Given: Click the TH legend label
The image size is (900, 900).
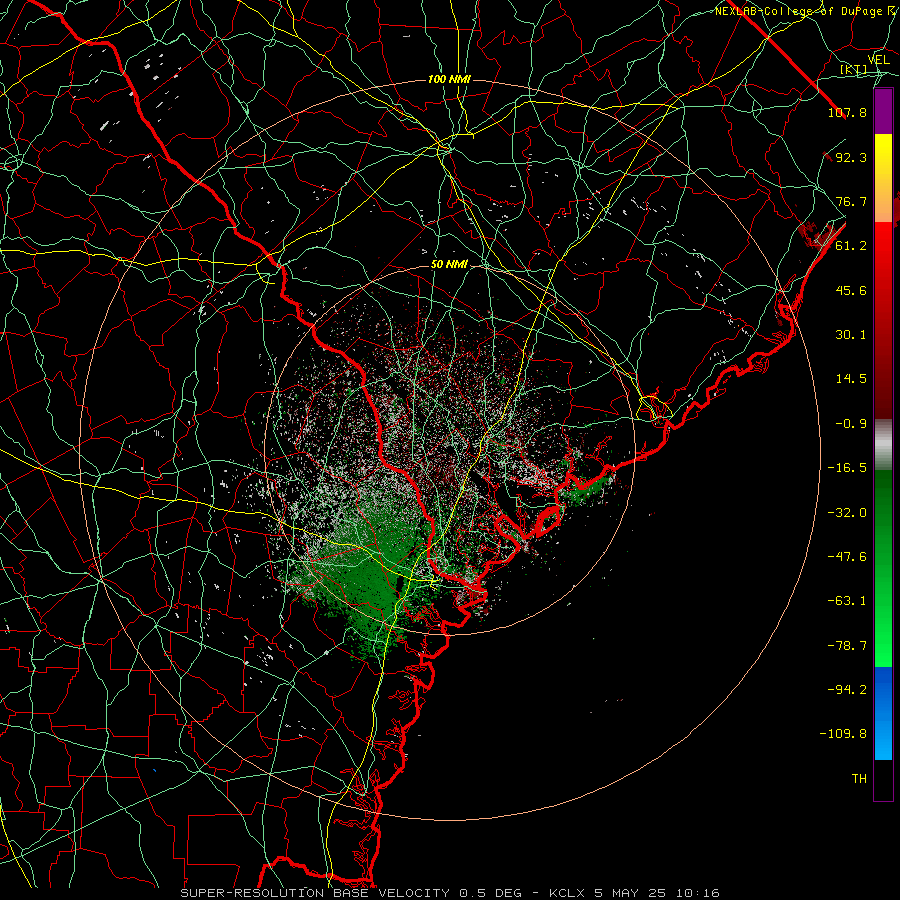Looking at the screenshot, I should pyautogui.click(x=859, y=779).
